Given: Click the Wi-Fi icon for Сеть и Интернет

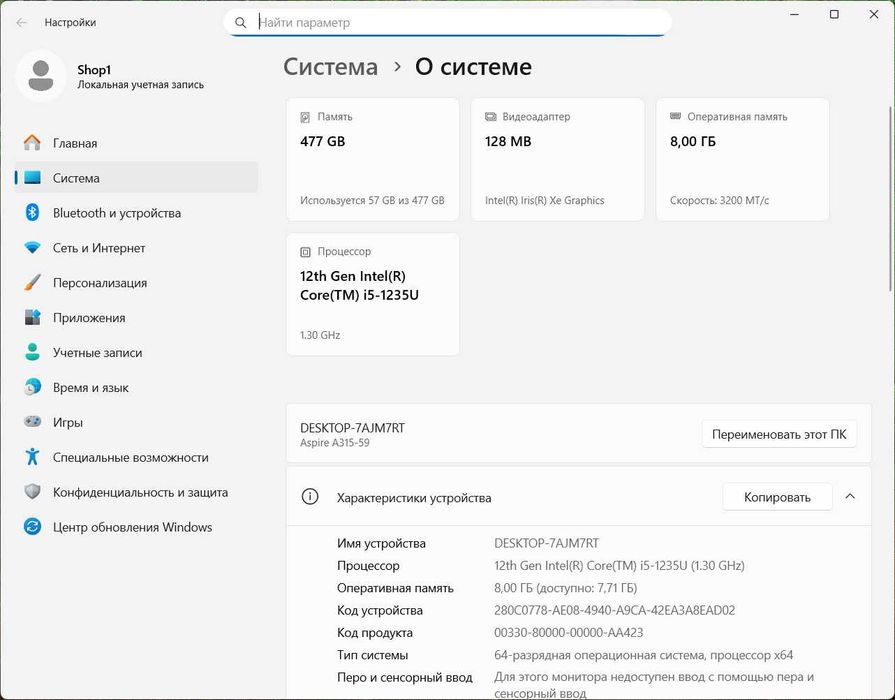Looking at the screenshot, I should 33,248.
